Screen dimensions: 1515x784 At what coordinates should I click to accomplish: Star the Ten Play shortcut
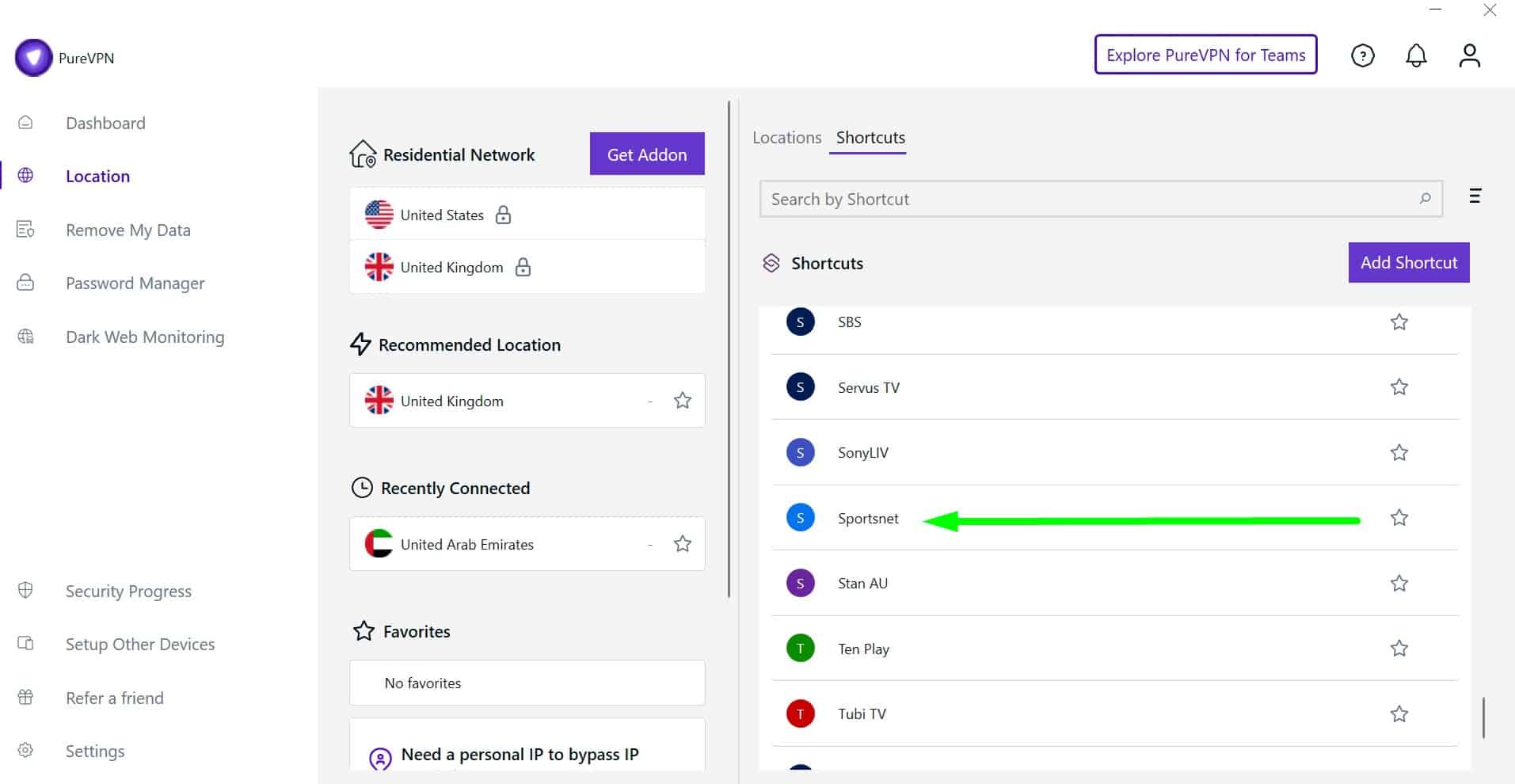[1399, 648]
